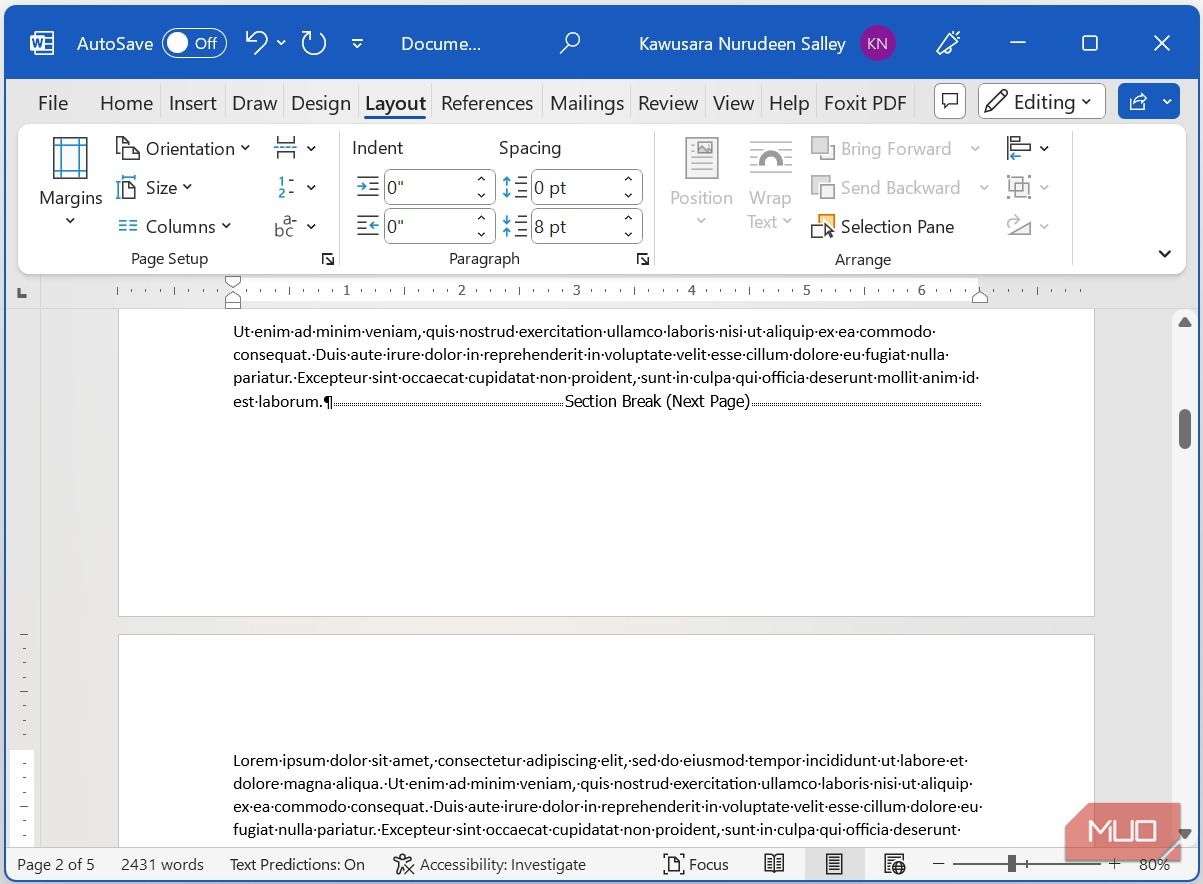Open the Design tab

pos(321,103)
